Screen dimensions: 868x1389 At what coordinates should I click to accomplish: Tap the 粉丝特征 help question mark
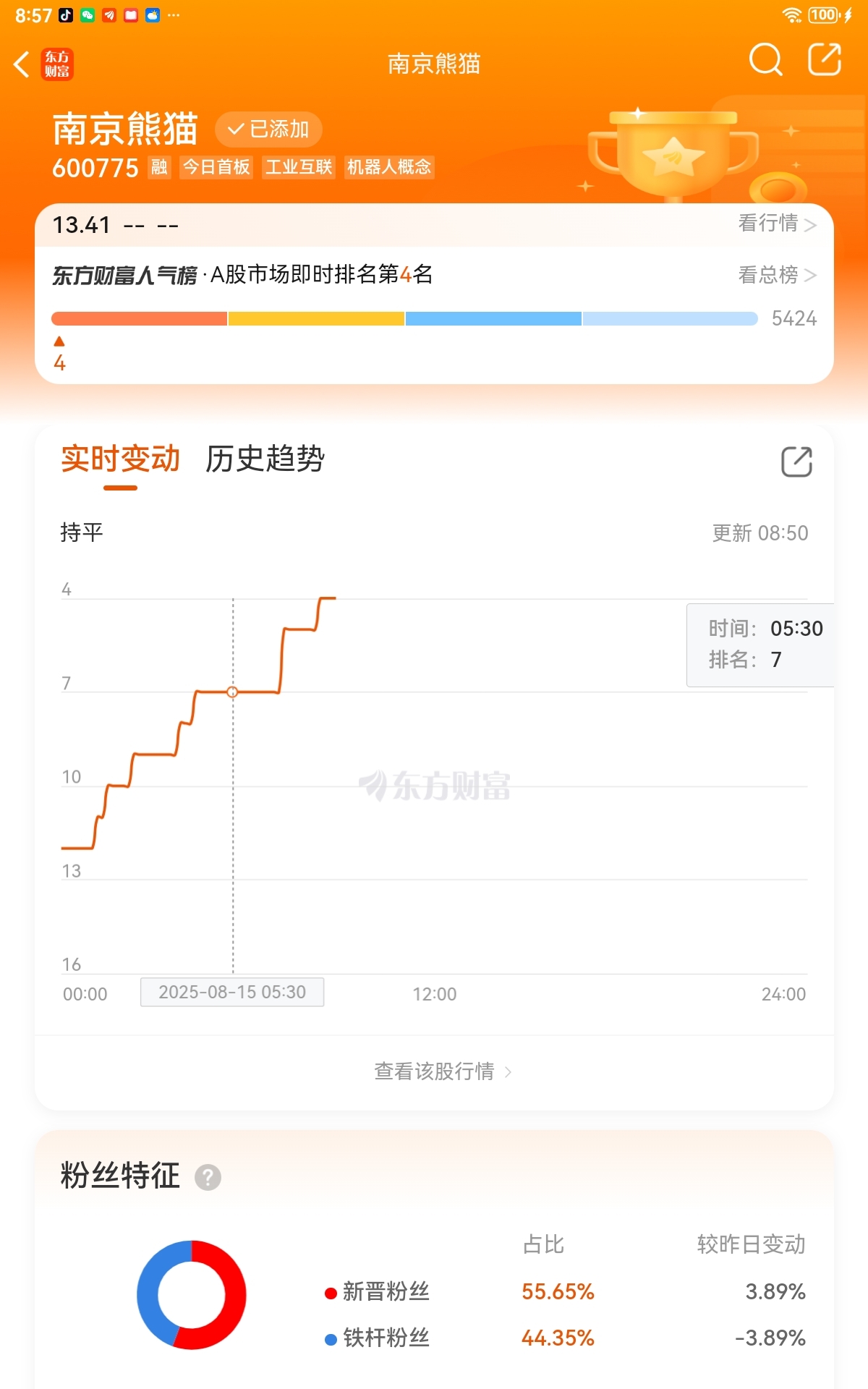[x=208, y=1177]
